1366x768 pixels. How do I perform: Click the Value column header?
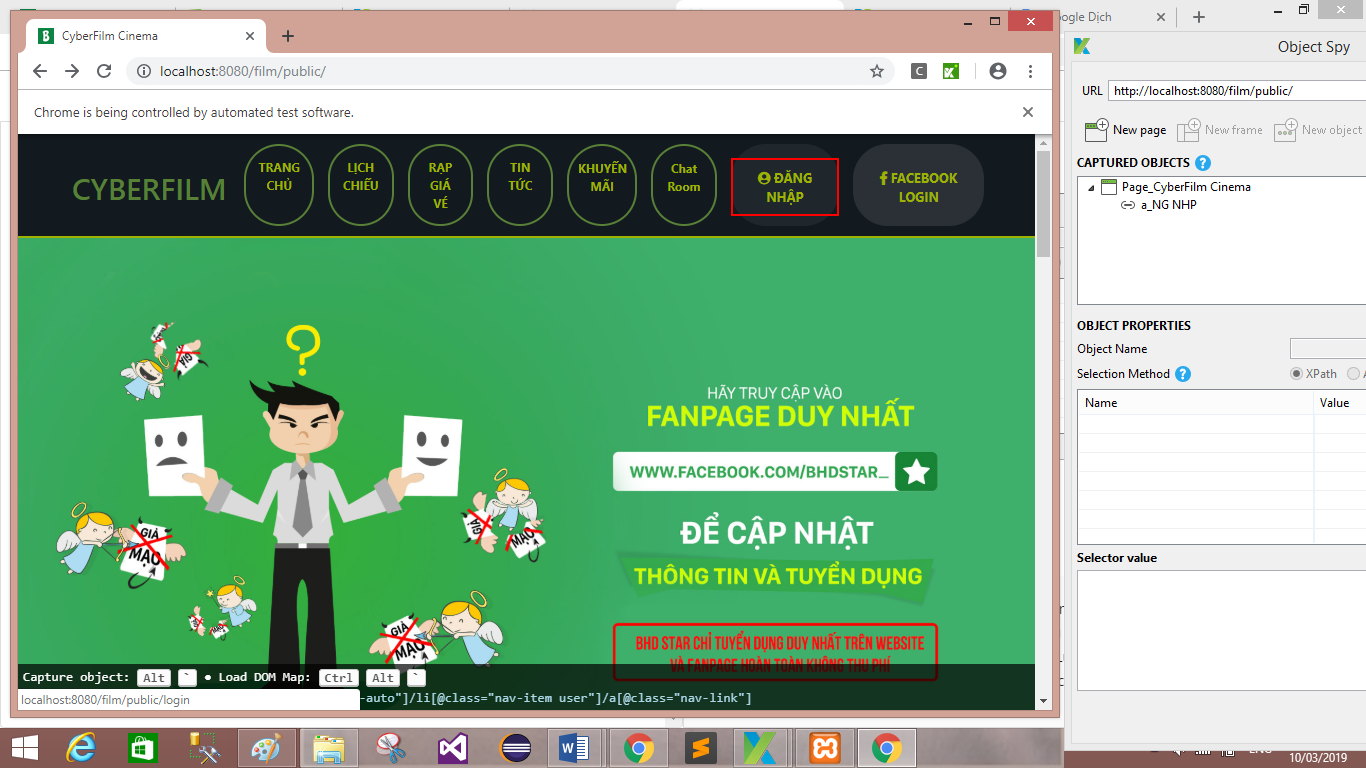pos(1340,403)
